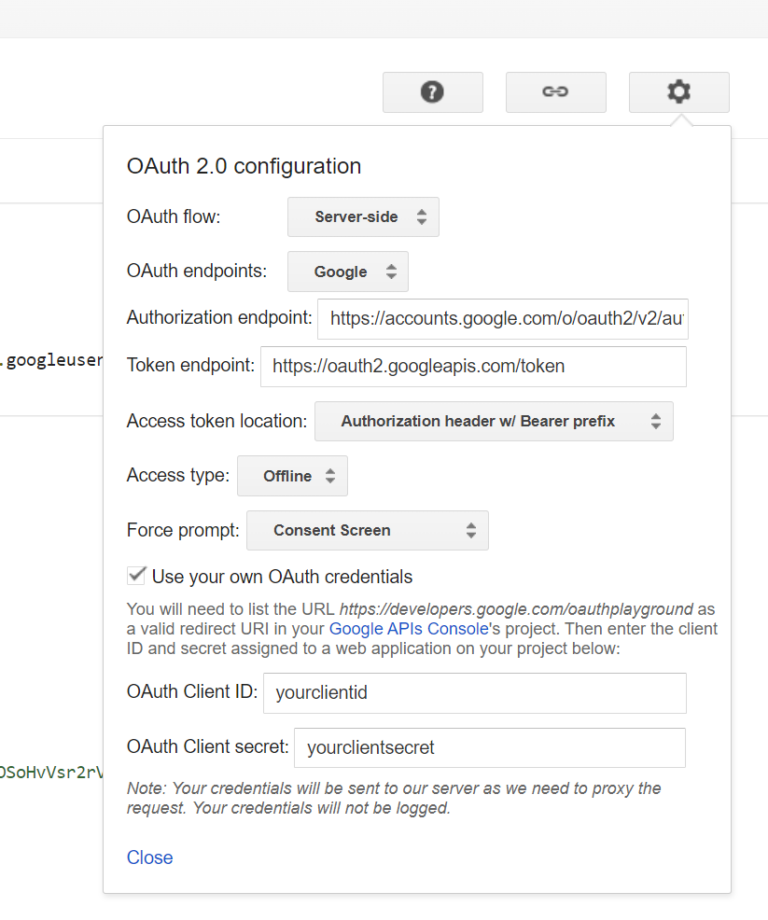Viewport: 768px width, 920px height.
Task: Click the Authorization endpoint text field
Action: coord(503,318)
